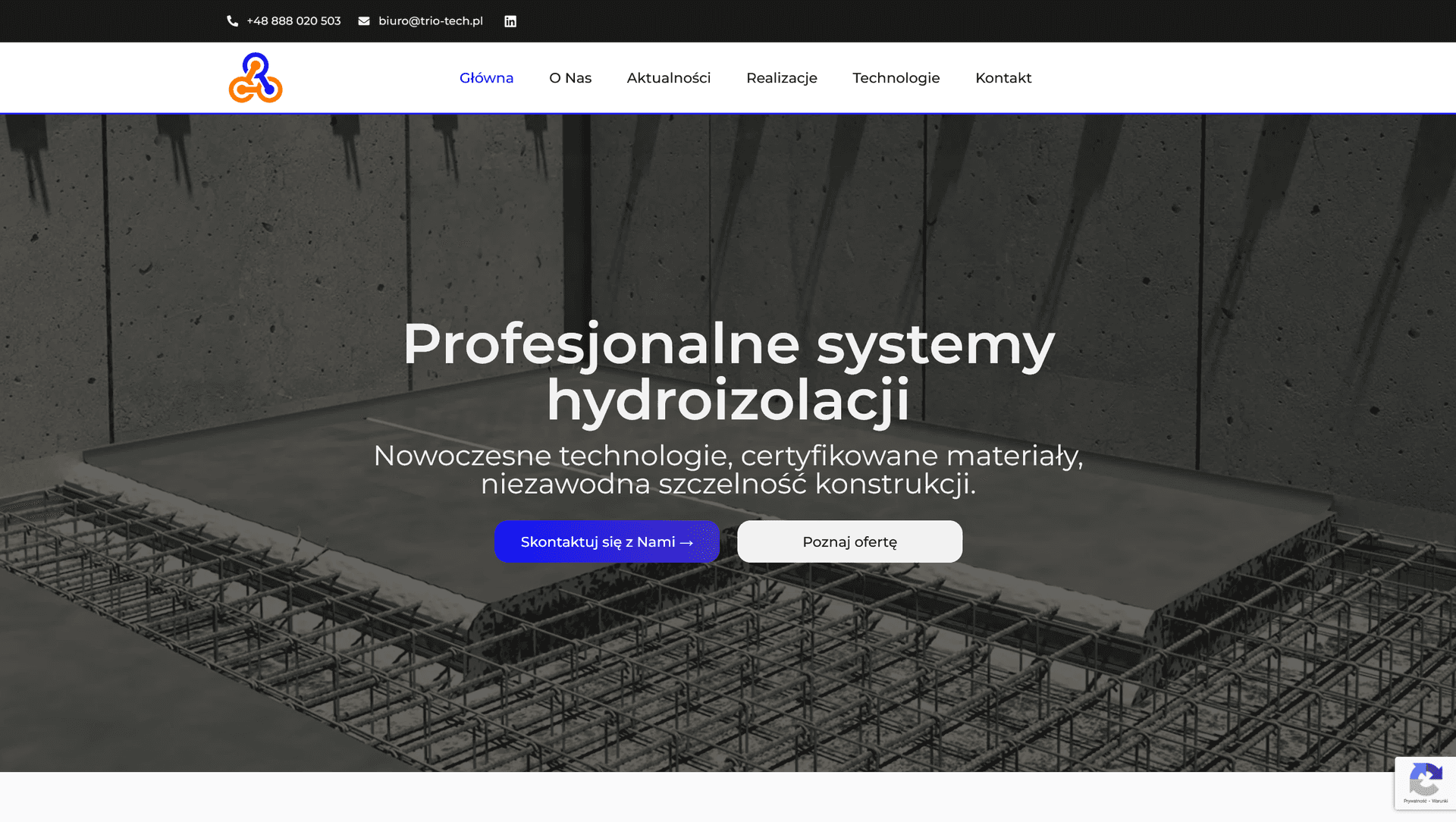Click the reCAPTCHA badge logo
This screenshot has height=822, width=1456.
coord(1425,779)
